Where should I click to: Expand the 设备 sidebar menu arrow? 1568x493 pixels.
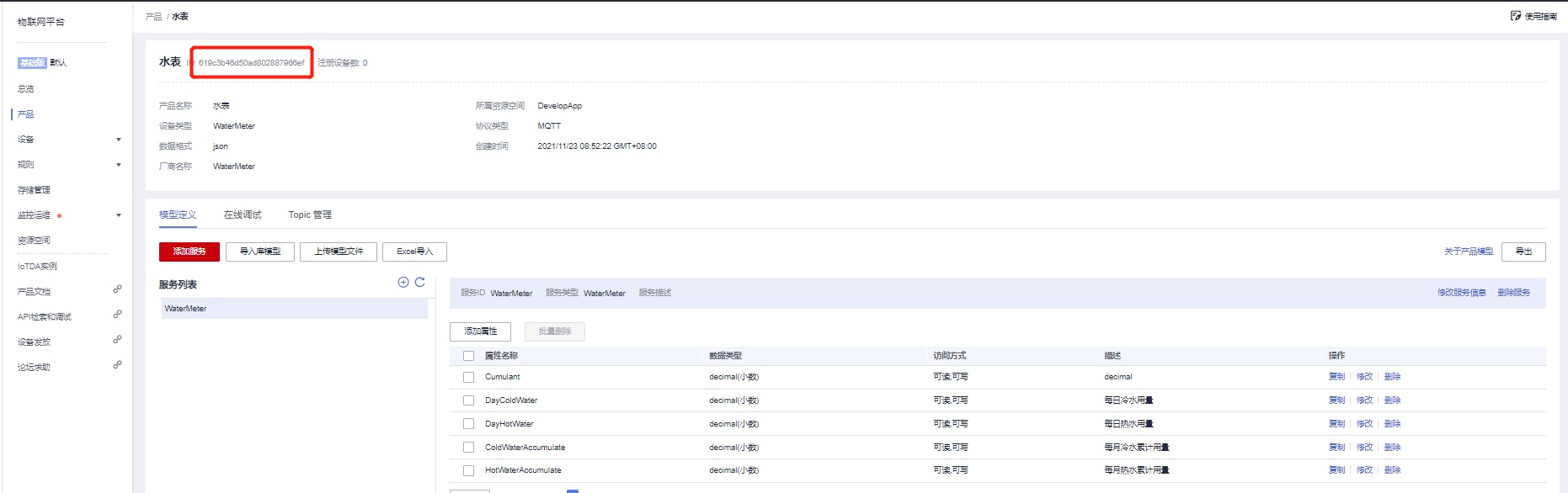tap(119, 140)
